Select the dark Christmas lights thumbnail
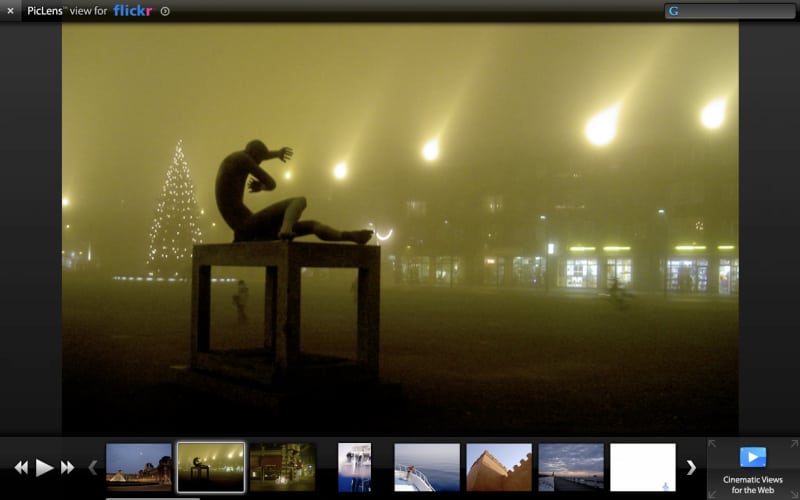 pyautogui.click(x=283, y=467)
